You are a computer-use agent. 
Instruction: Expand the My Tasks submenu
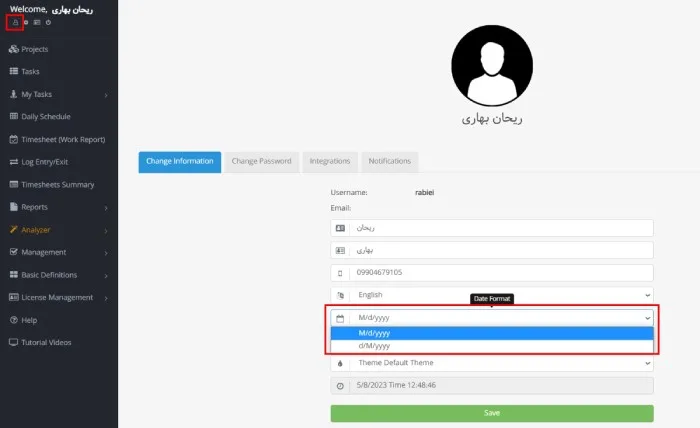click(x=40, y=94)
